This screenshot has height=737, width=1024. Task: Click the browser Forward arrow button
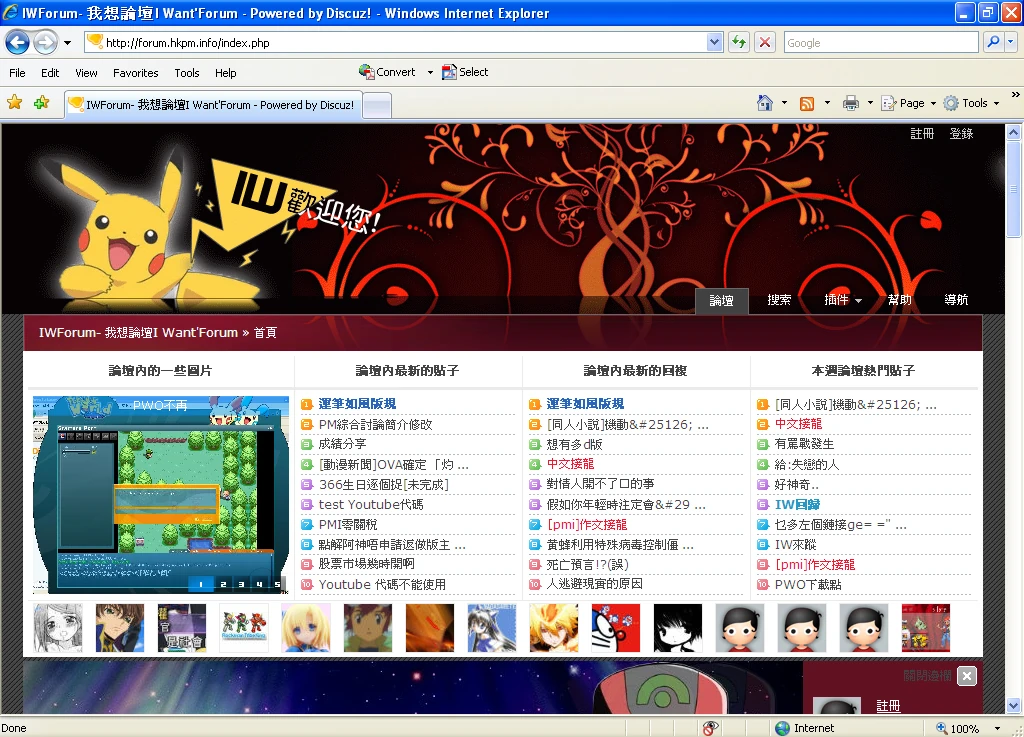click(x=45, y=43)
